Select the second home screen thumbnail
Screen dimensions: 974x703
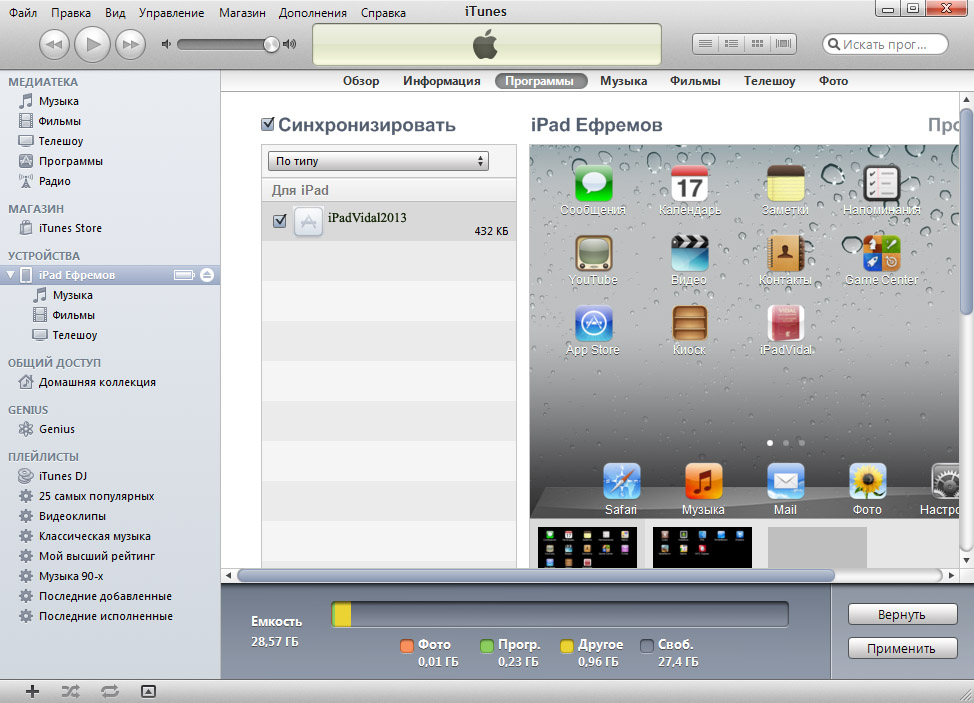pyautogui.click(x=703, y=547)
